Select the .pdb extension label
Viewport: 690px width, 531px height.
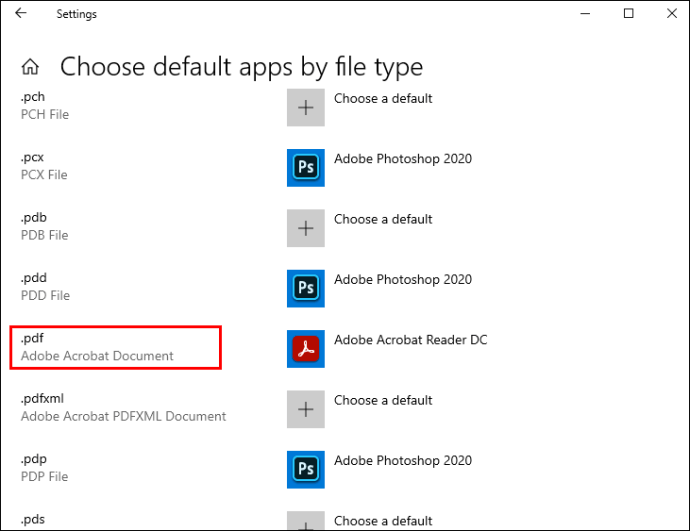point(33,217)
